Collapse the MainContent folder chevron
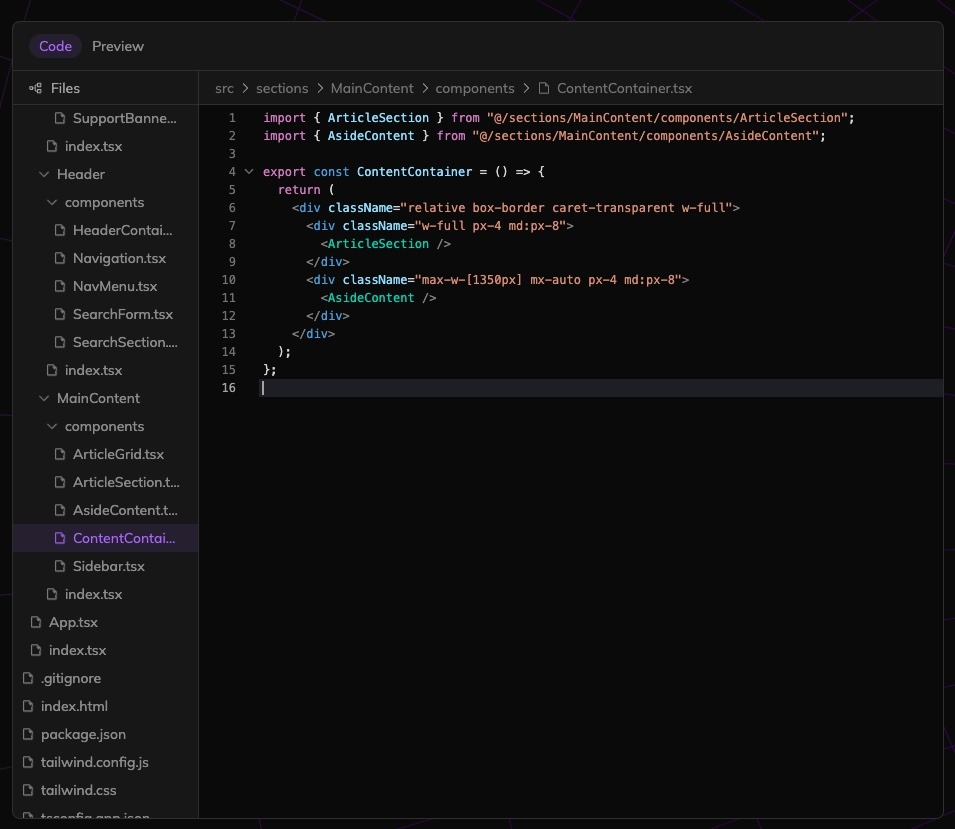 (x=44, y=398)
